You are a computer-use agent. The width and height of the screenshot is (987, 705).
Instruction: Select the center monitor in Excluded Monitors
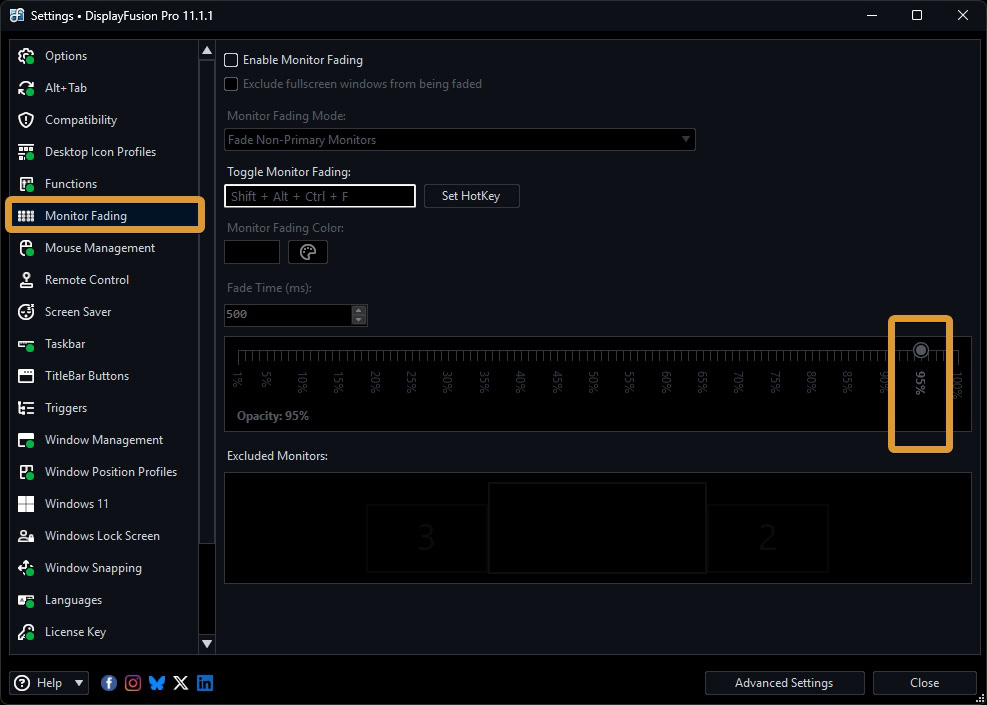pyautogui.click(x=597, y=528)
